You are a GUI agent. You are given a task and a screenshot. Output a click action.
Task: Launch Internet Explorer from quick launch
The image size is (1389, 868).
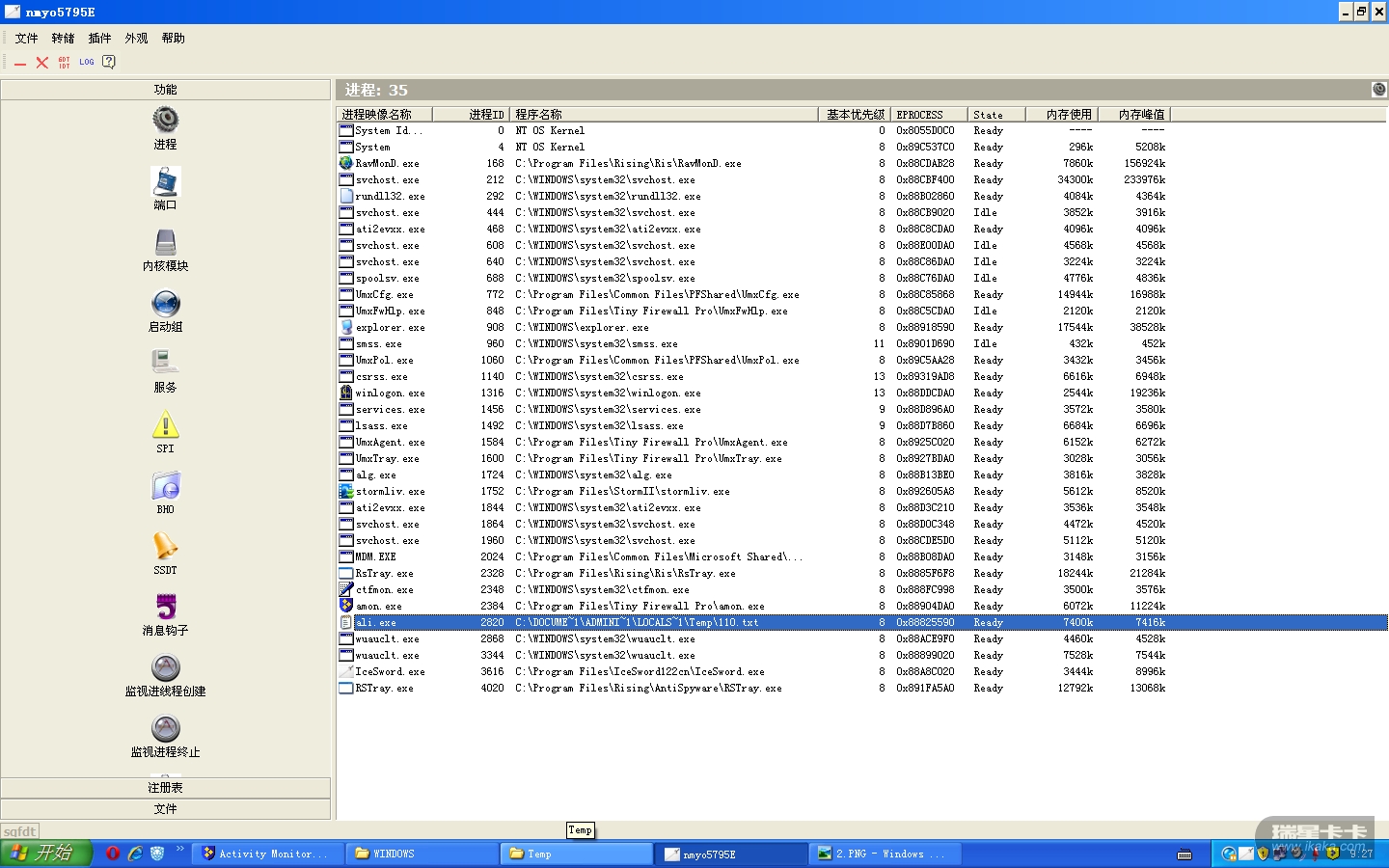[135, 854]
